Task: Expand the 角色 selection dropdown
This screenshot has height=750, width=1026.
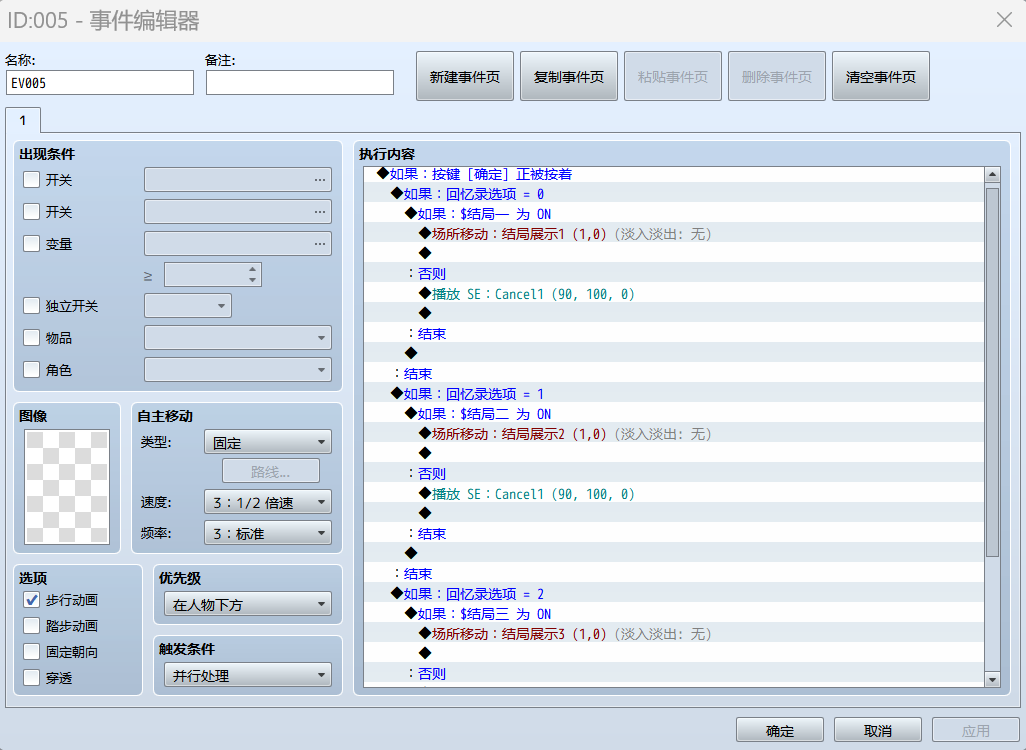Action: (238, 370)
